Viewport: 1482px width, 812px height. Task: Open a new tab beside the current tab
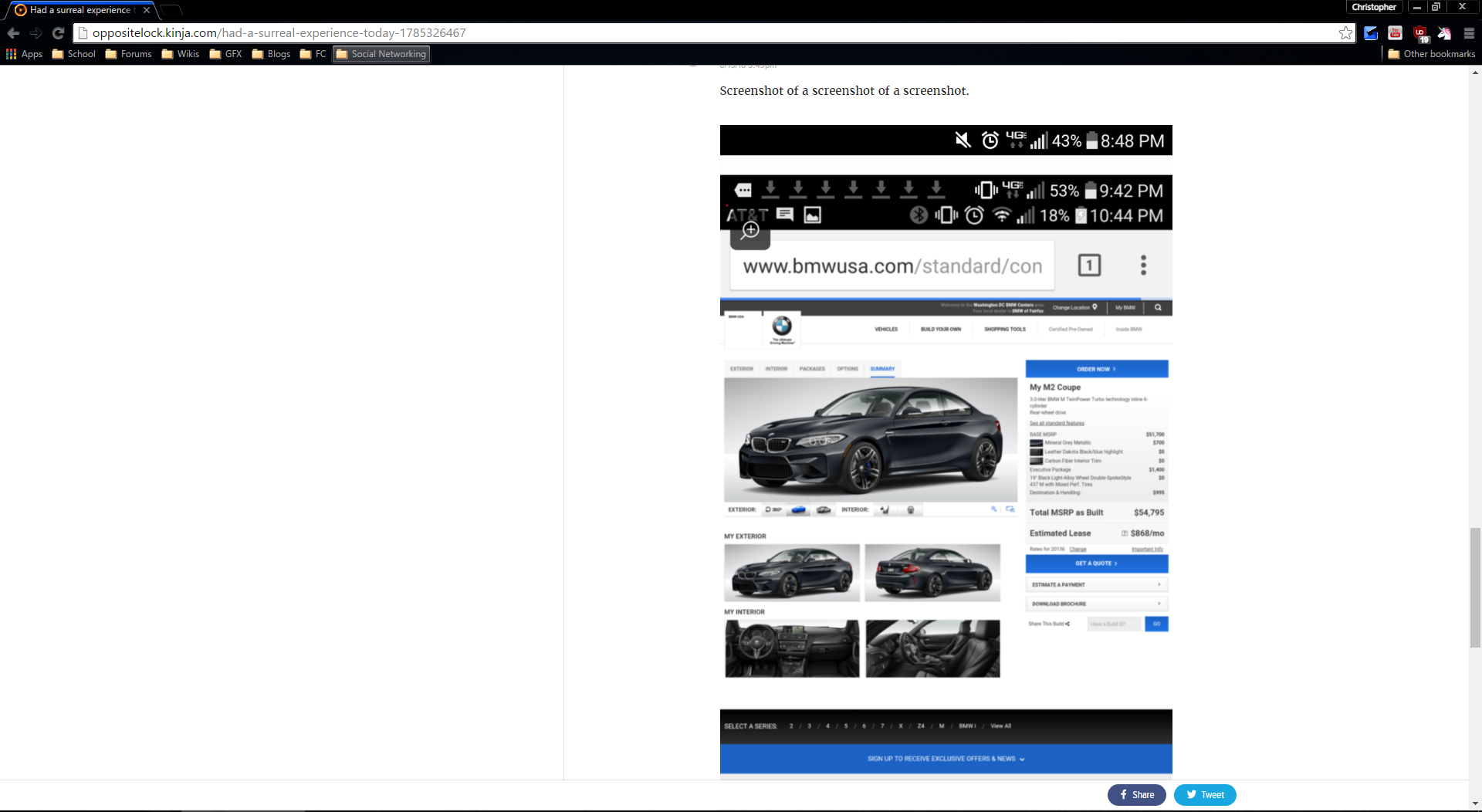pyautogui.click(x=171, y=10)
